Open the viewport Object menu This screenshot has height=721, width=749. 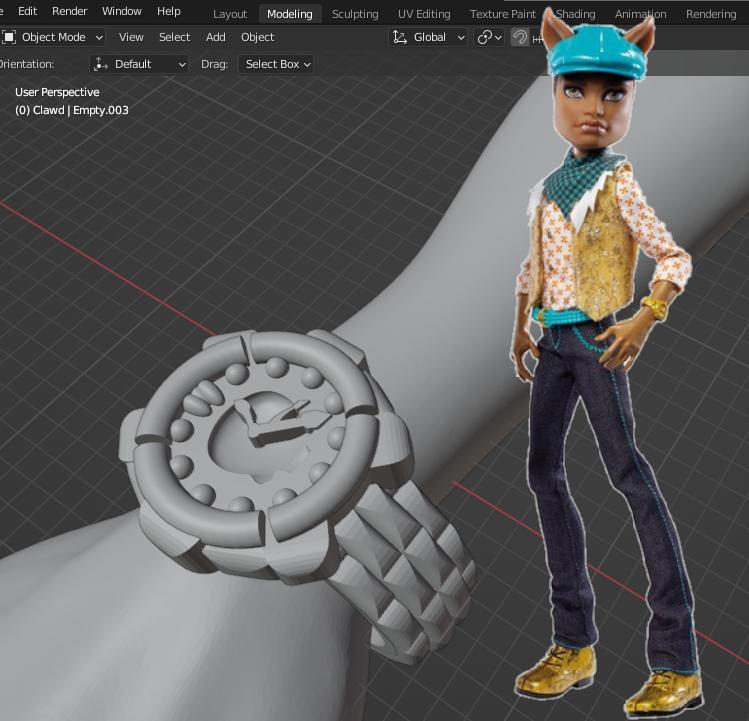(257, 37)
